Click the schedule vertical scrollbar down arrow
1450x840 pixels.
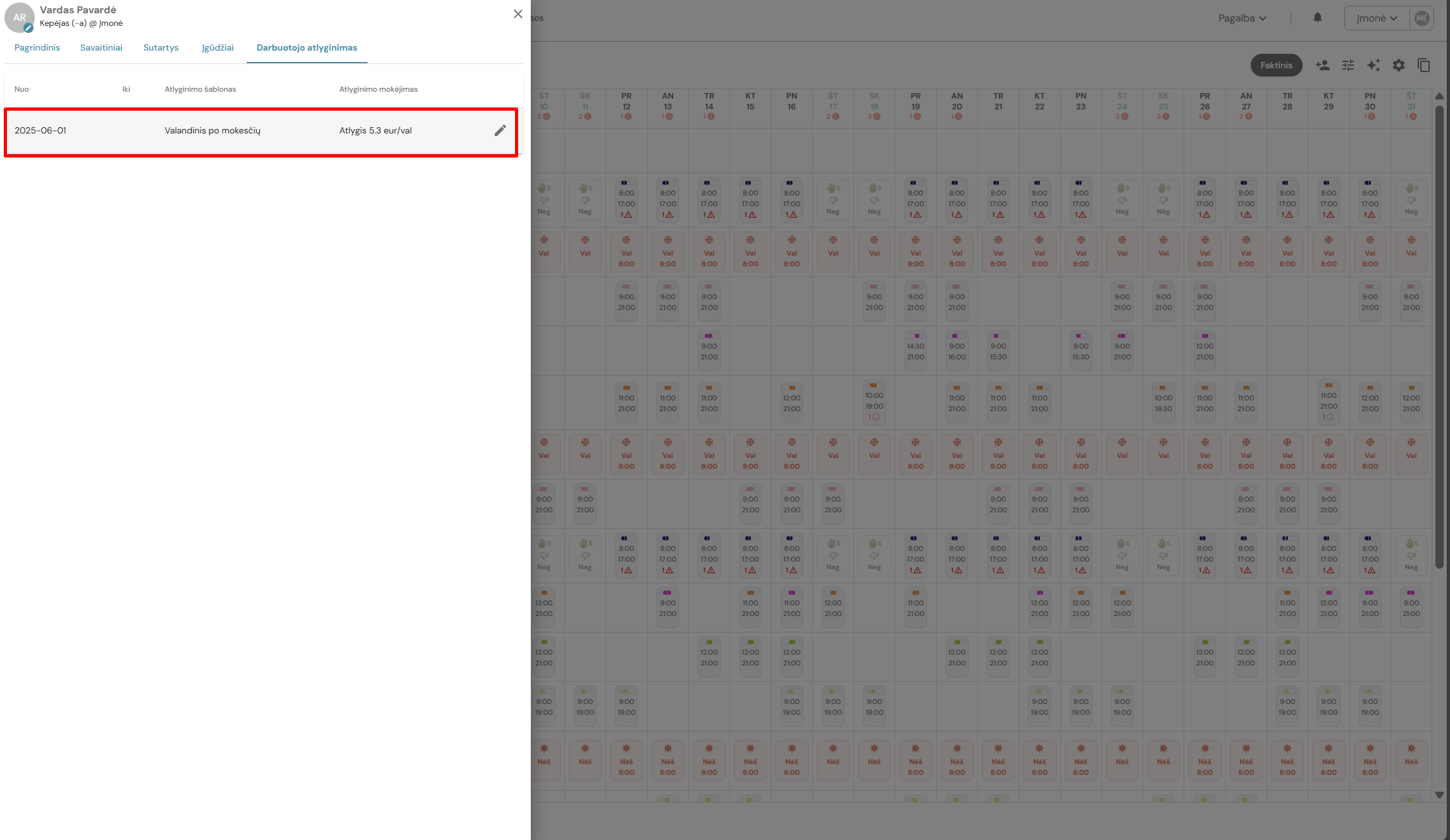pos(1439,795)
